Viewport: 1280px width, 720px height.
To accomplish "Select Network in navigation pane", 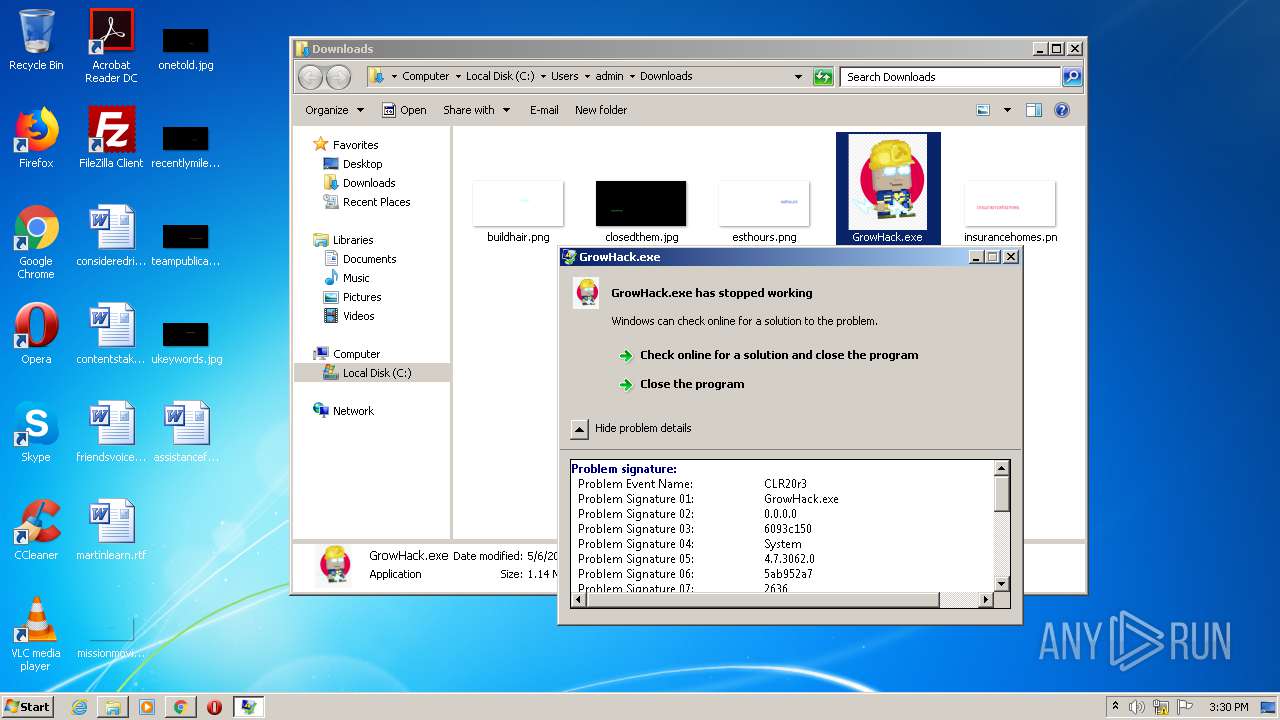I will (353, 411).
